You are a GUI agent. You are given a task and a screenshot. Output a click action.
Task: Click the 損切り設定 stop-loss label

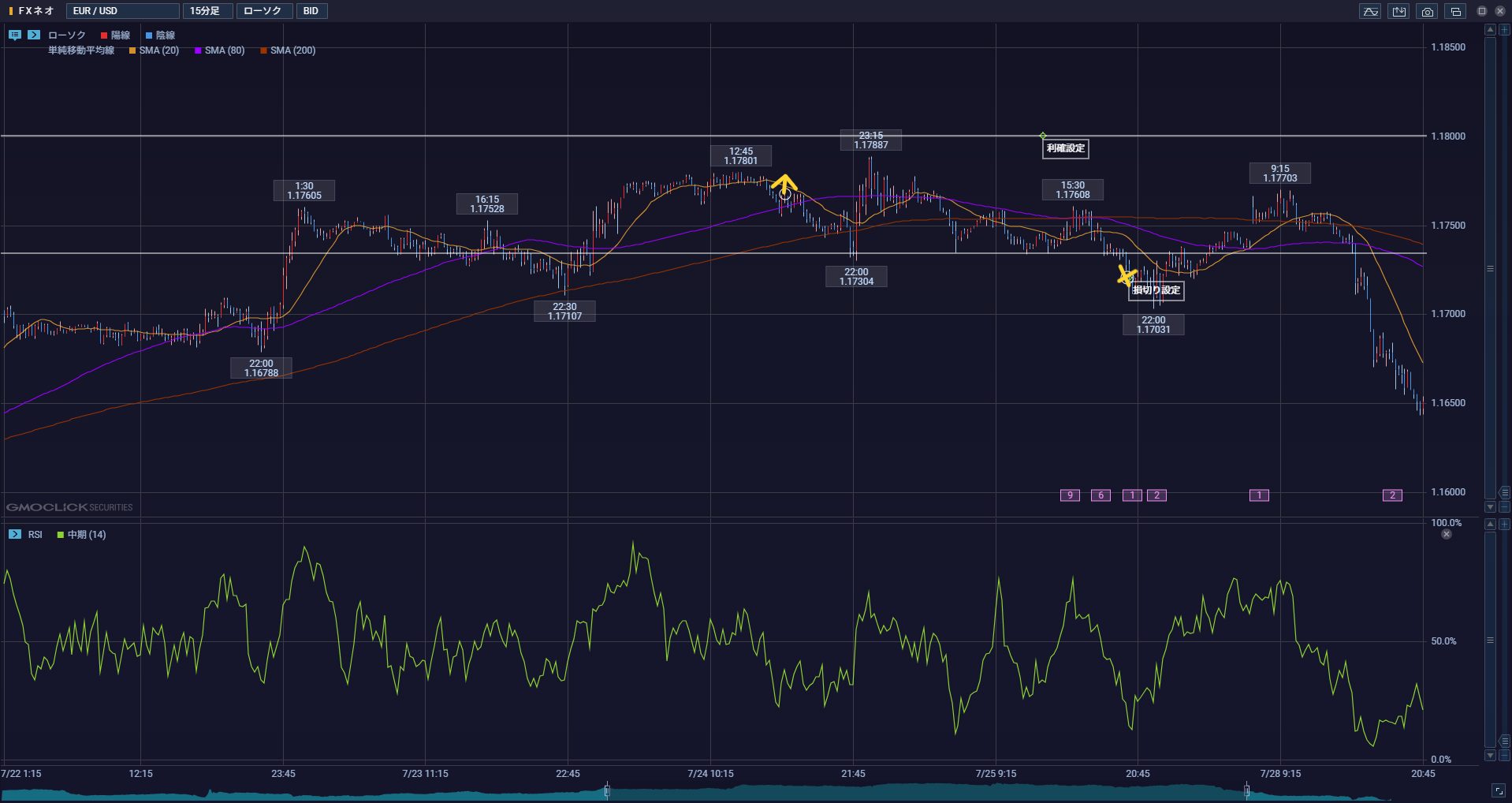[1156, 290]
